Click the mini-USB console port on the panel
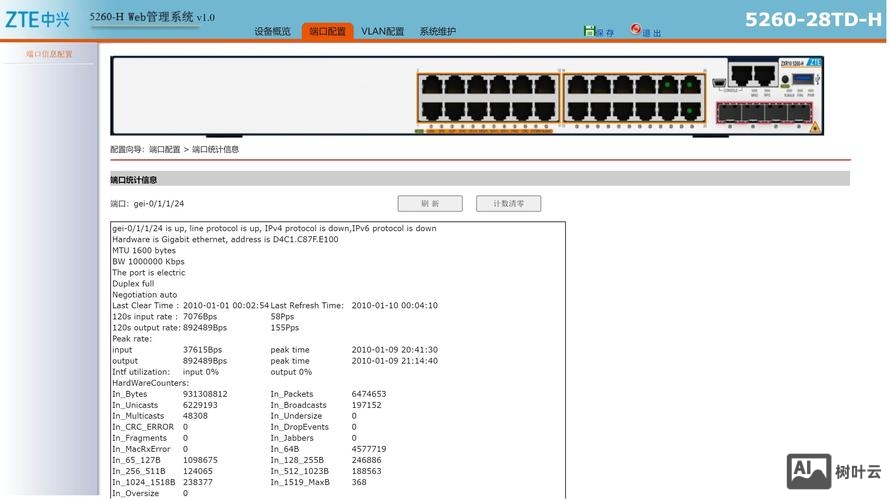889x500 pixels. tap(718, 84)
